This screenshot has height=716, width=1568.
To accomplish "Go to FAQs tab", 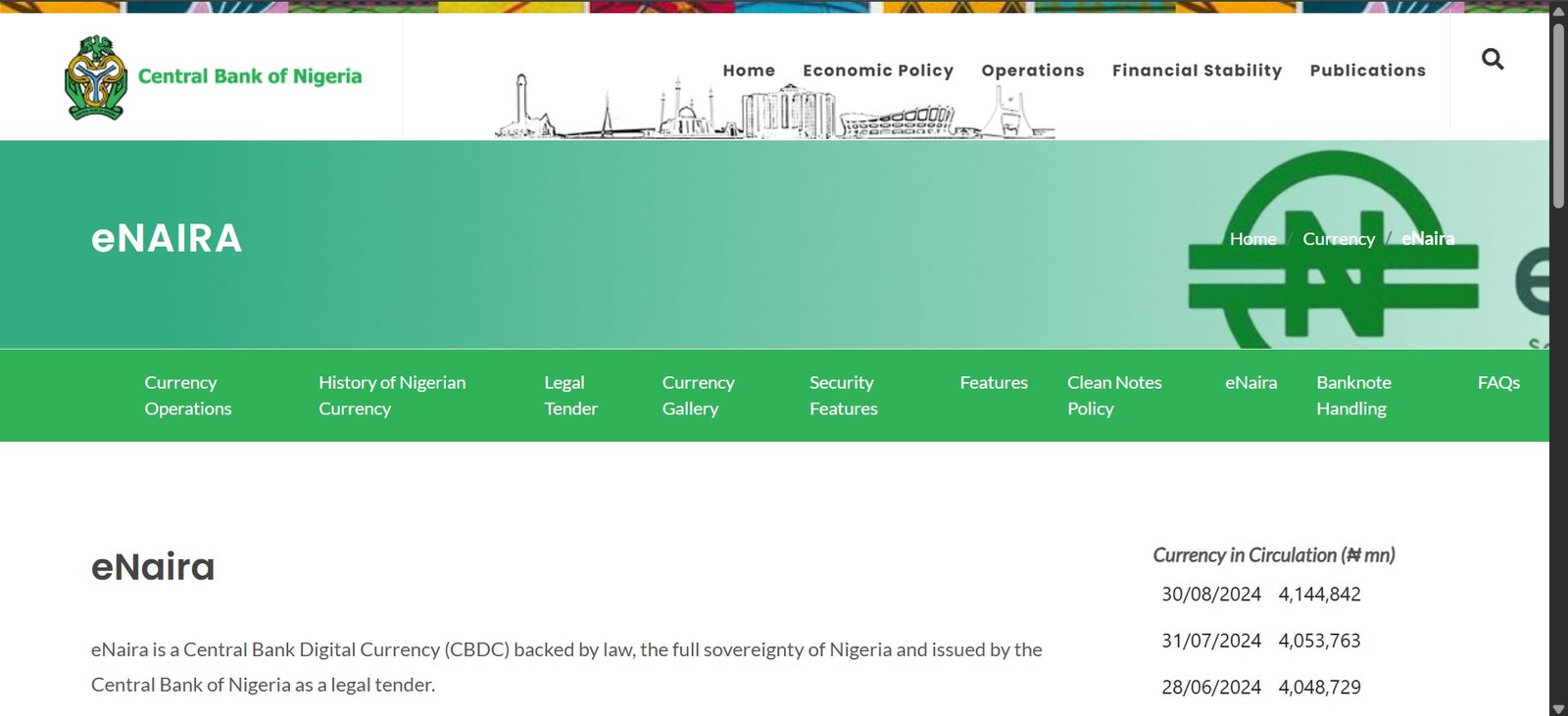I will (x=1498, y=383).
